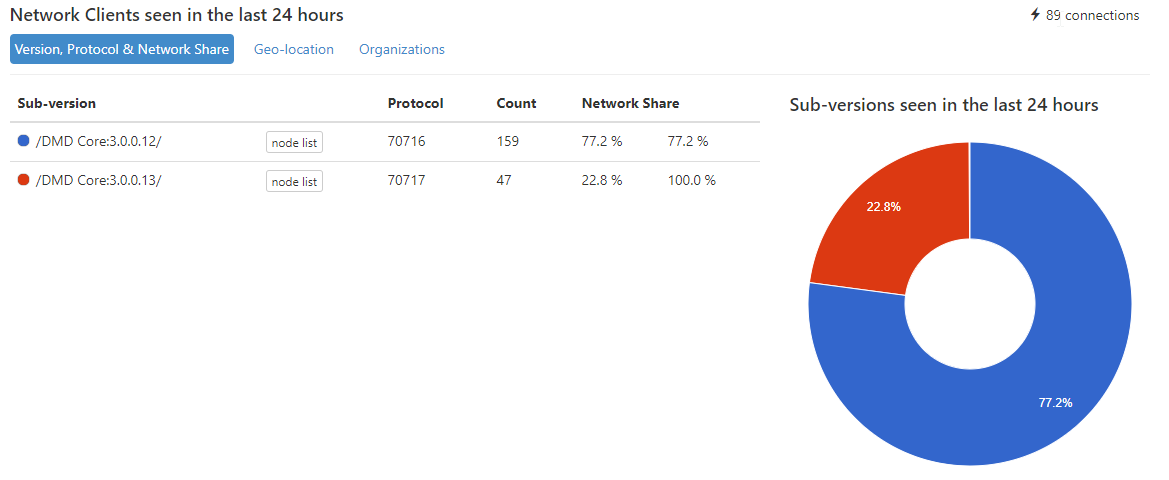Select the /DMD Core:3.0.0.13/ sub-version text

[98, 180]
